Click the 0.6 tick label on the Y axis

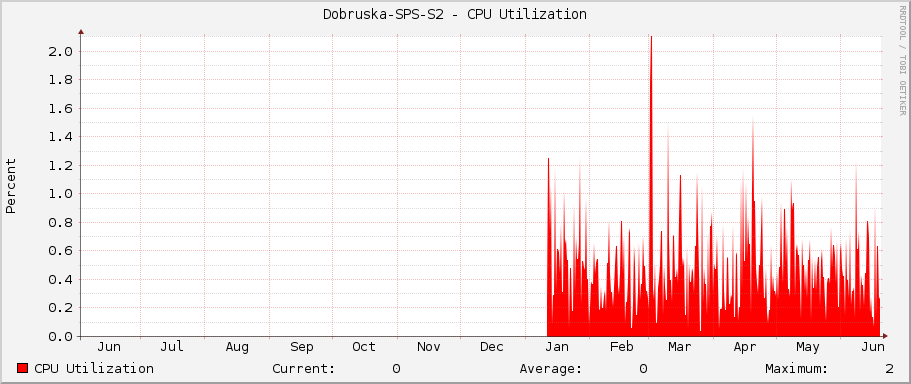click(x=61, y=251)
